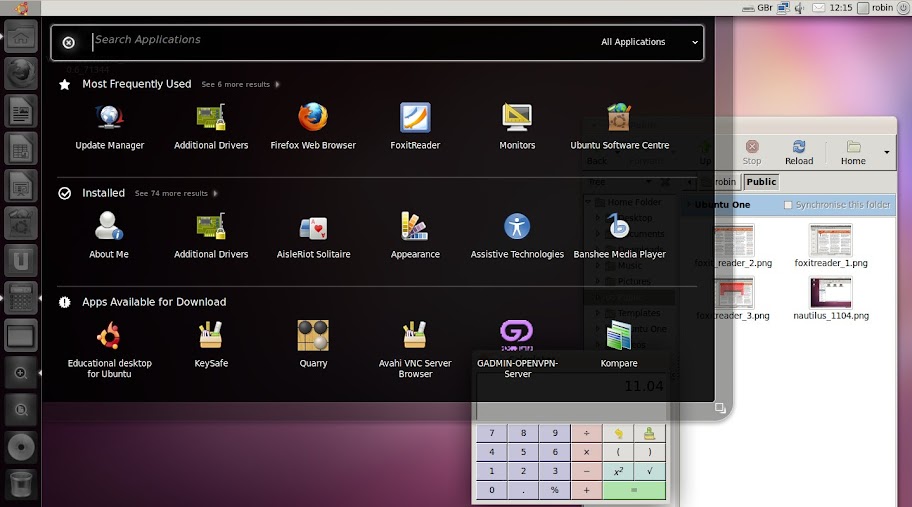Open Home Folder launcher icon
This screenshot has height=507, width=912.
pyautogui.click(x=21, y=37)
